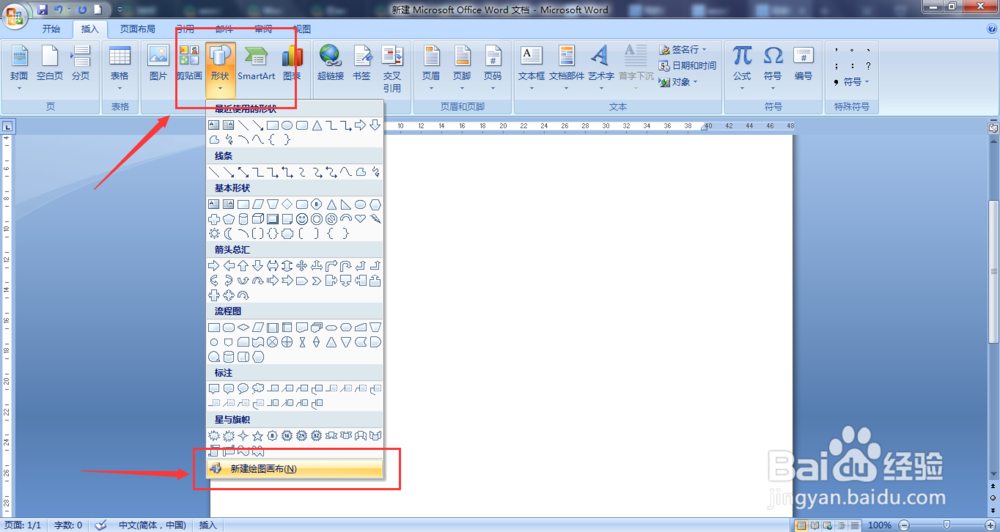The image size is (1000, 532).
Task: Insert a 分页 page break
Action: point(80,64)
